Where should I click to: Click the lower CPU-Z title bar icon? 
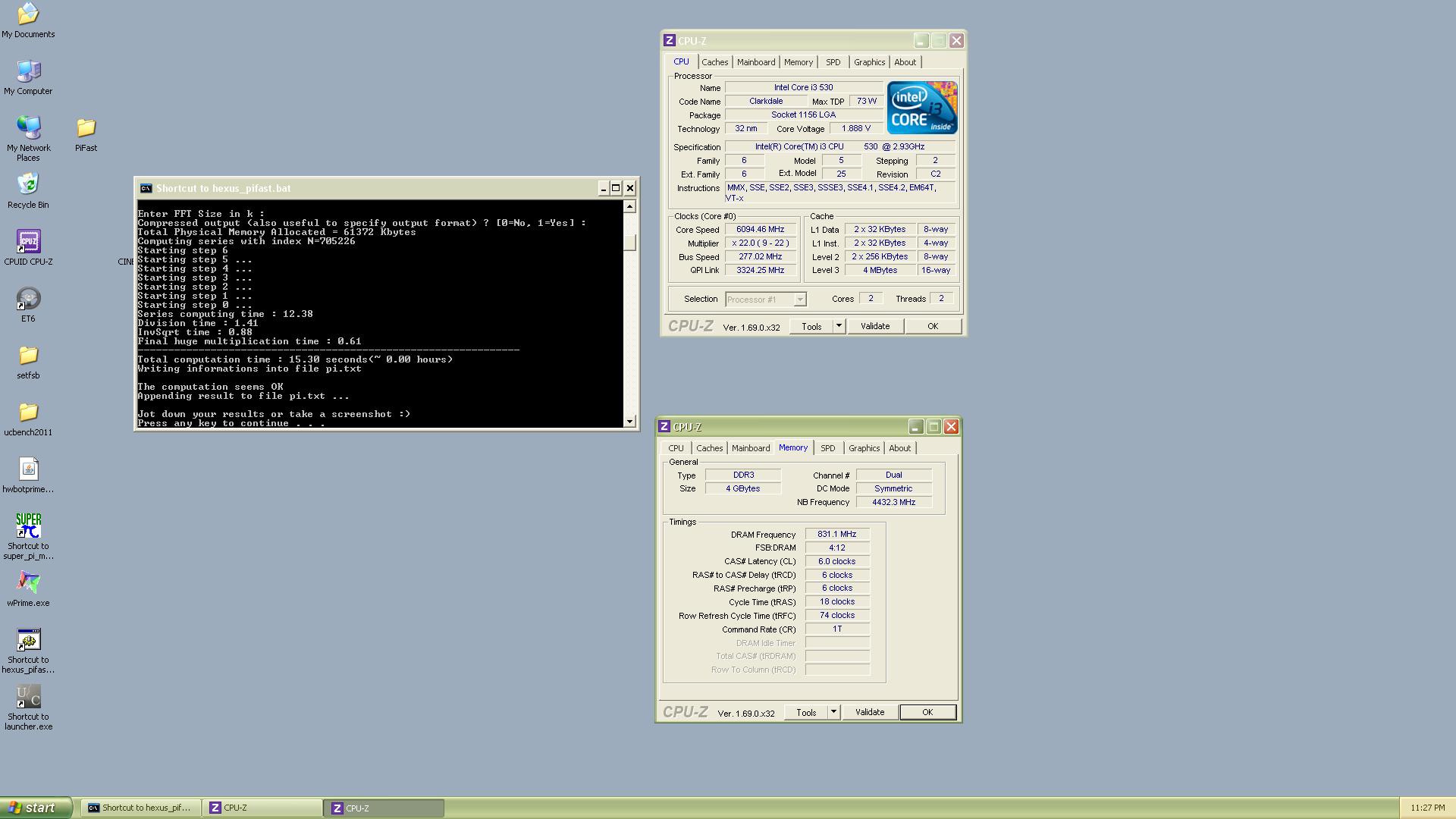tap(664, 427)
